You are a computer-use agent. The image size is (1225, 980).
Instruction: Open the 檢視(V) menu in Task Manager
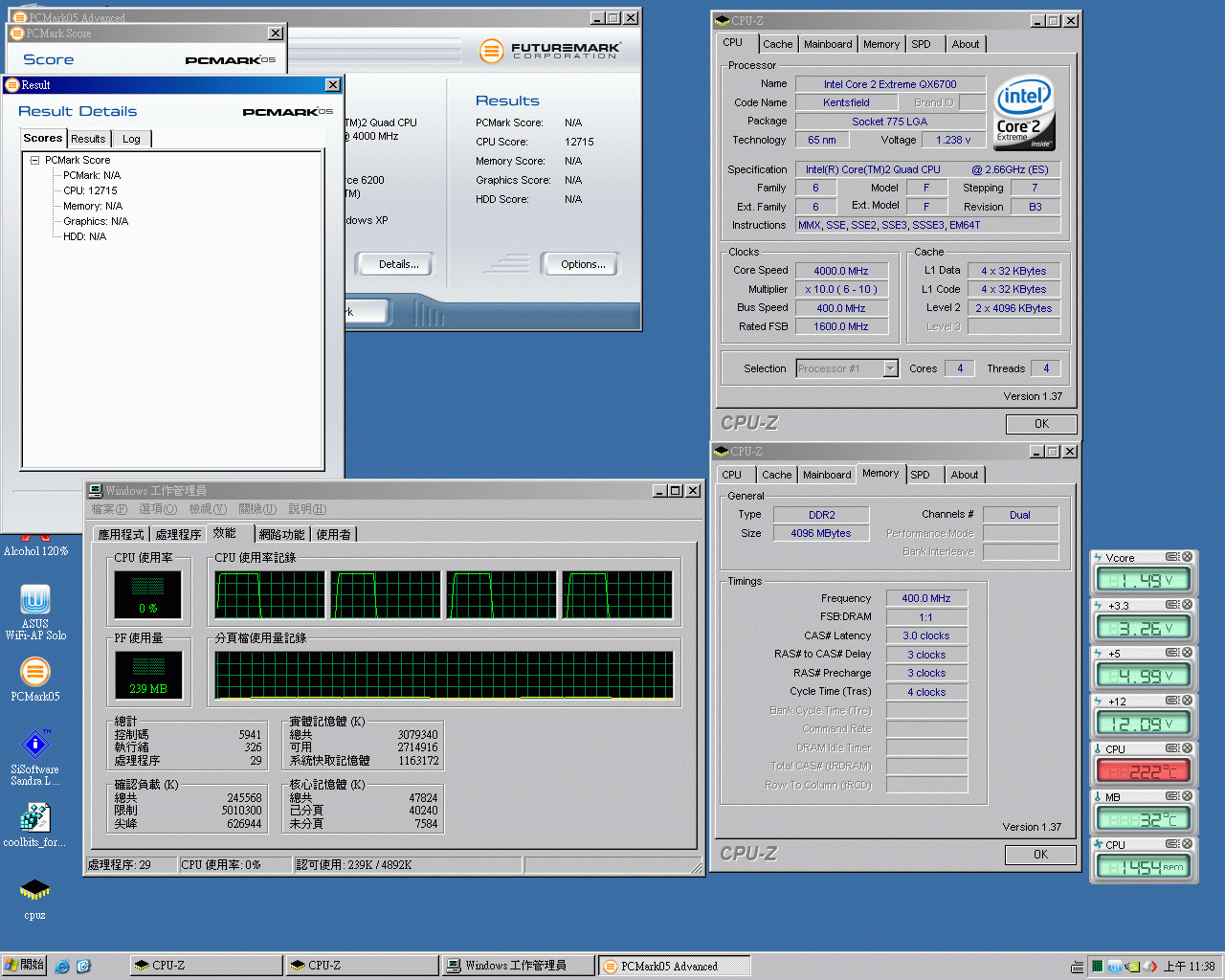208,509
